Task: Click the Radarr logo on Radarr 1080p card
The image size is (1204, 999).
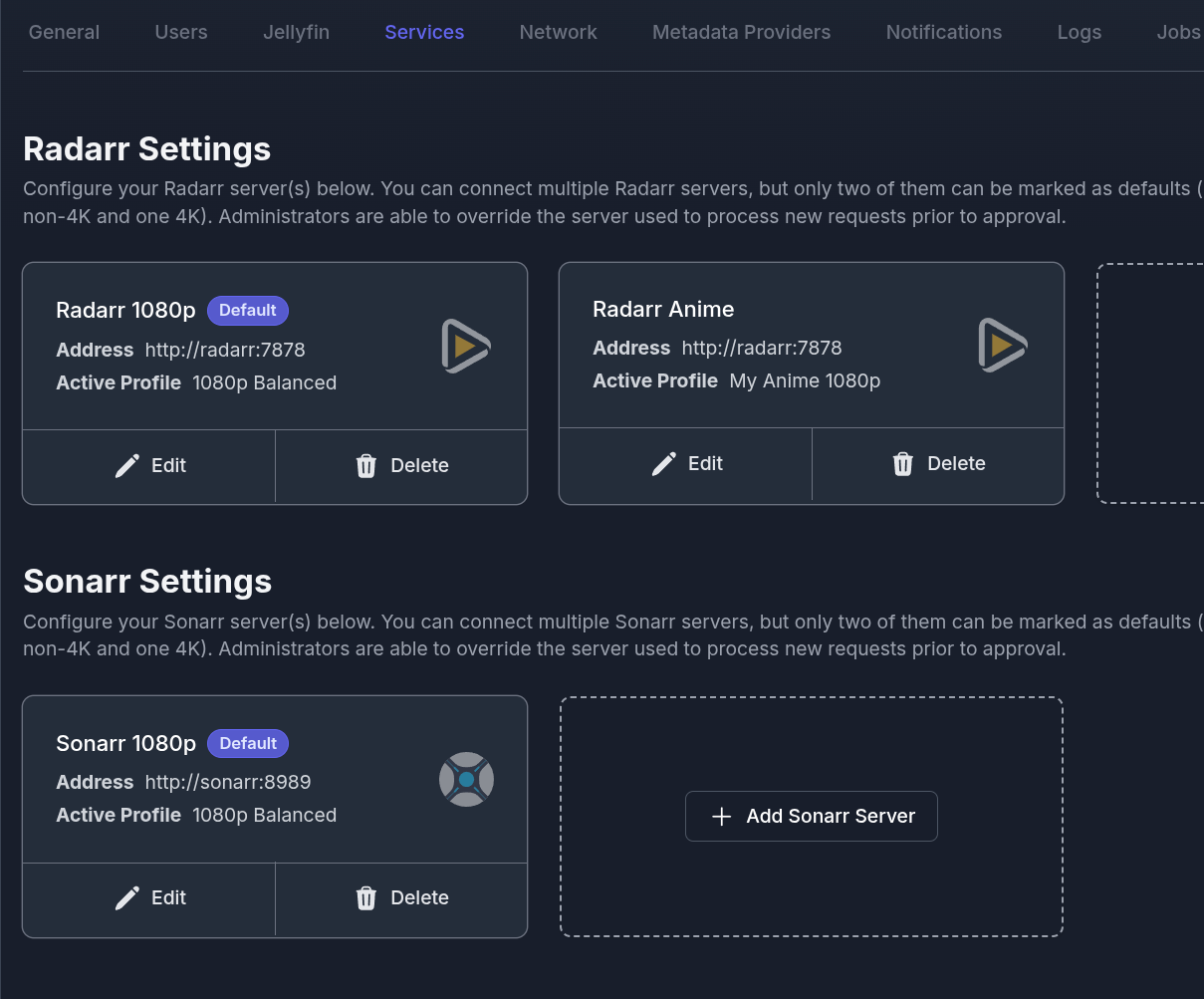Action: [466, 347]
